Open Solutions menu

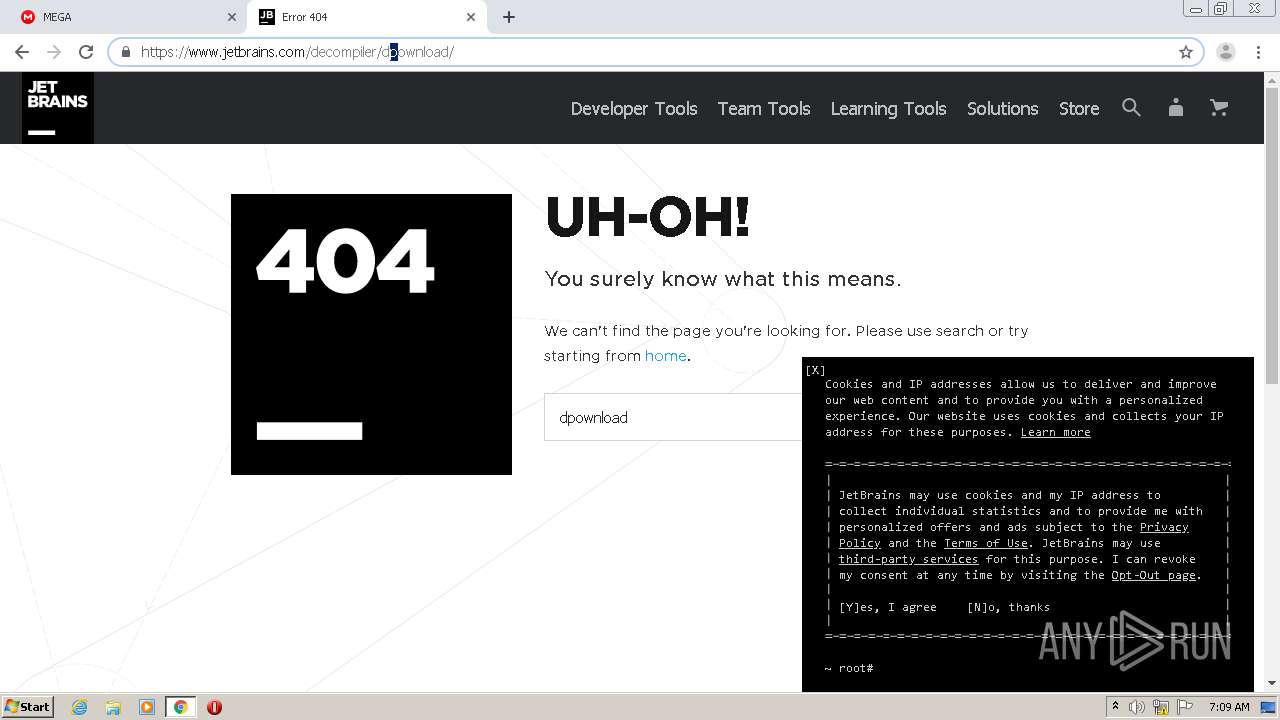[x=1002, y=108]
